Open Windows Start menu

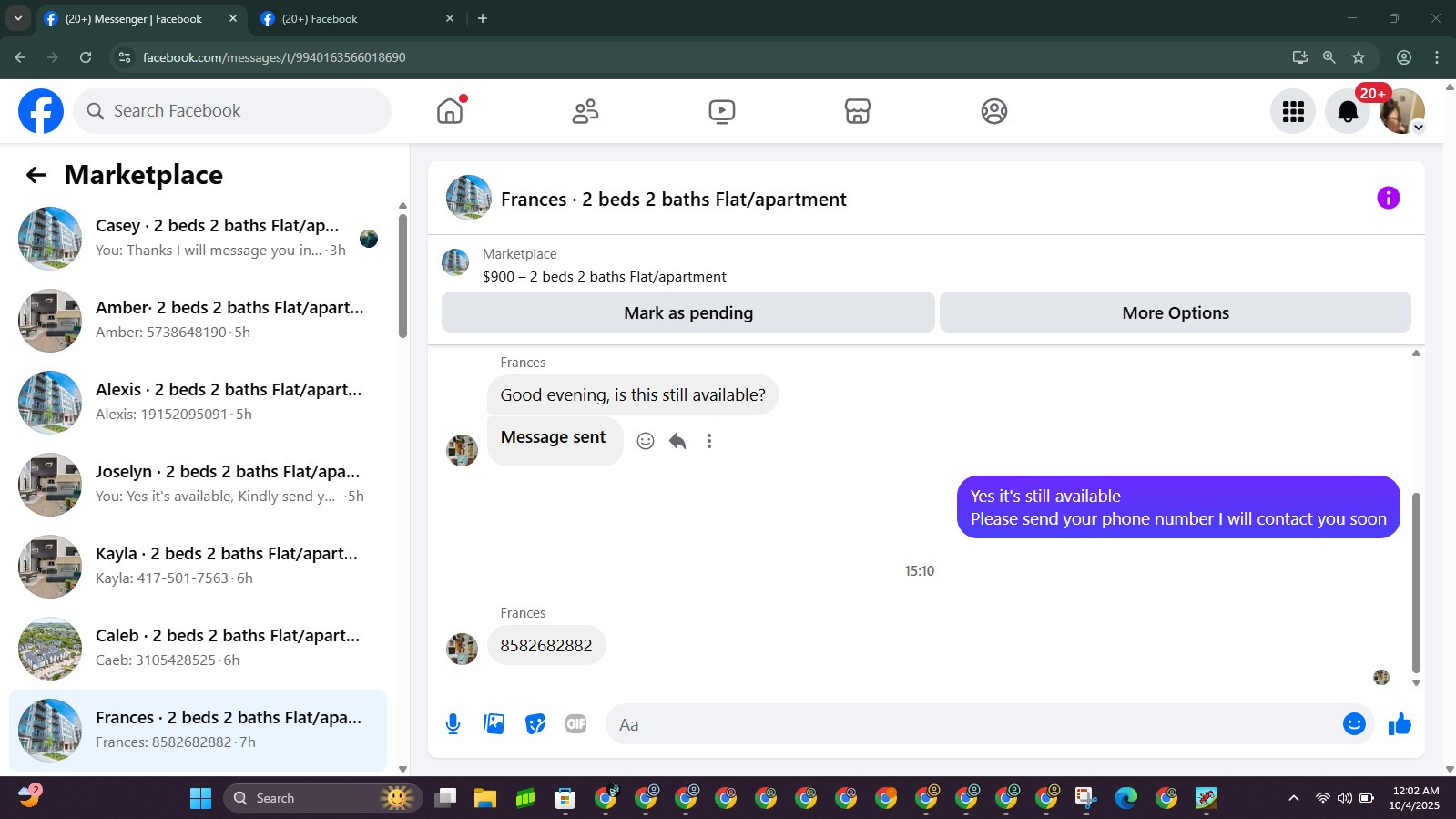(200, 798)
